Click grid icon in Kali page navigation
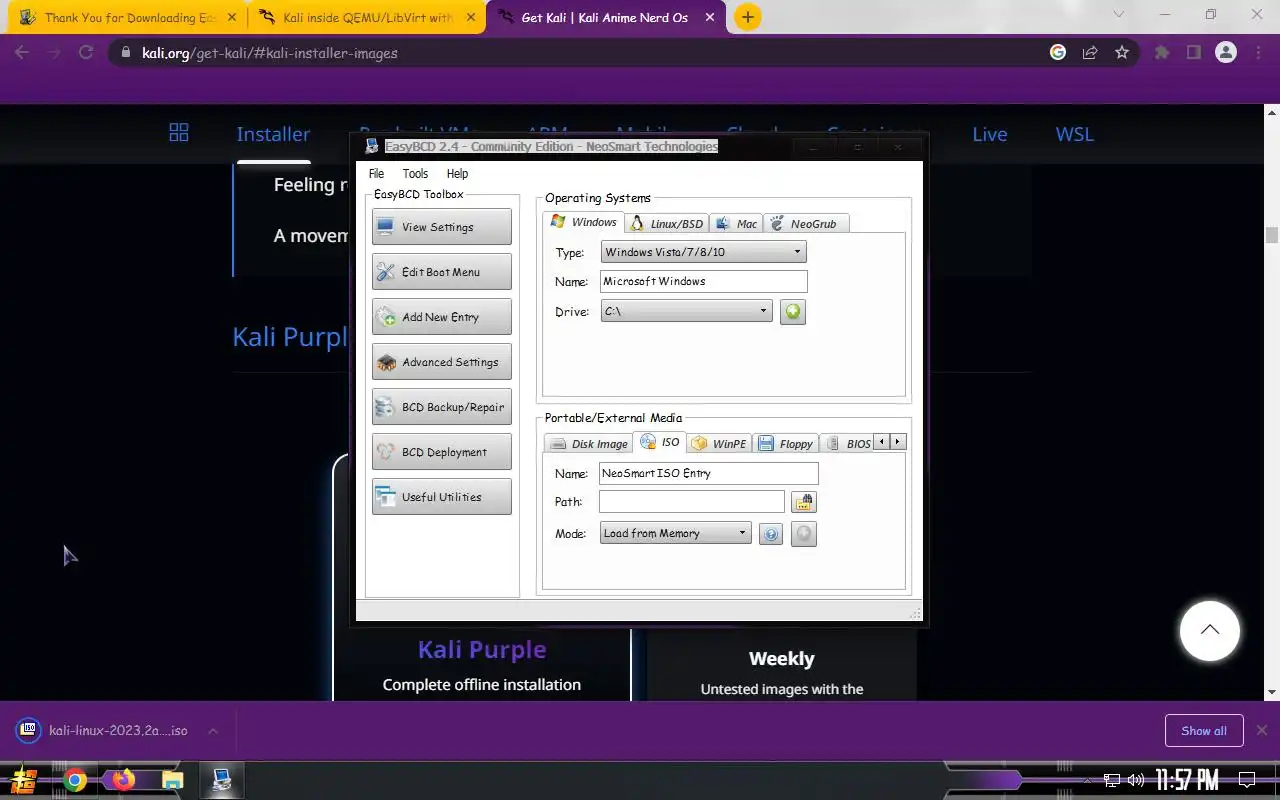The height and width of the screenshot is (800, 1280). tap(179, 132)
